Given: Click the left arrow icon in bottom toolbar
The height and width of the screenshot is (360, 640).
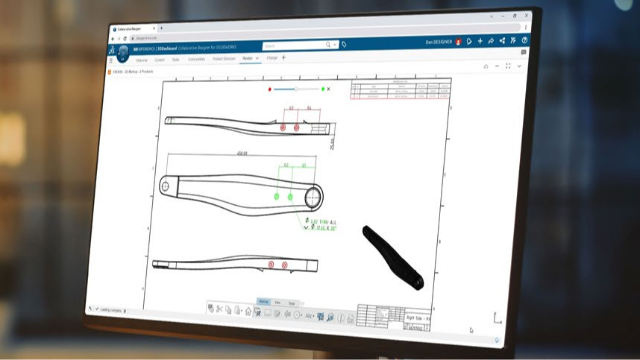Looking at the screenshot, I should (287, 314).
